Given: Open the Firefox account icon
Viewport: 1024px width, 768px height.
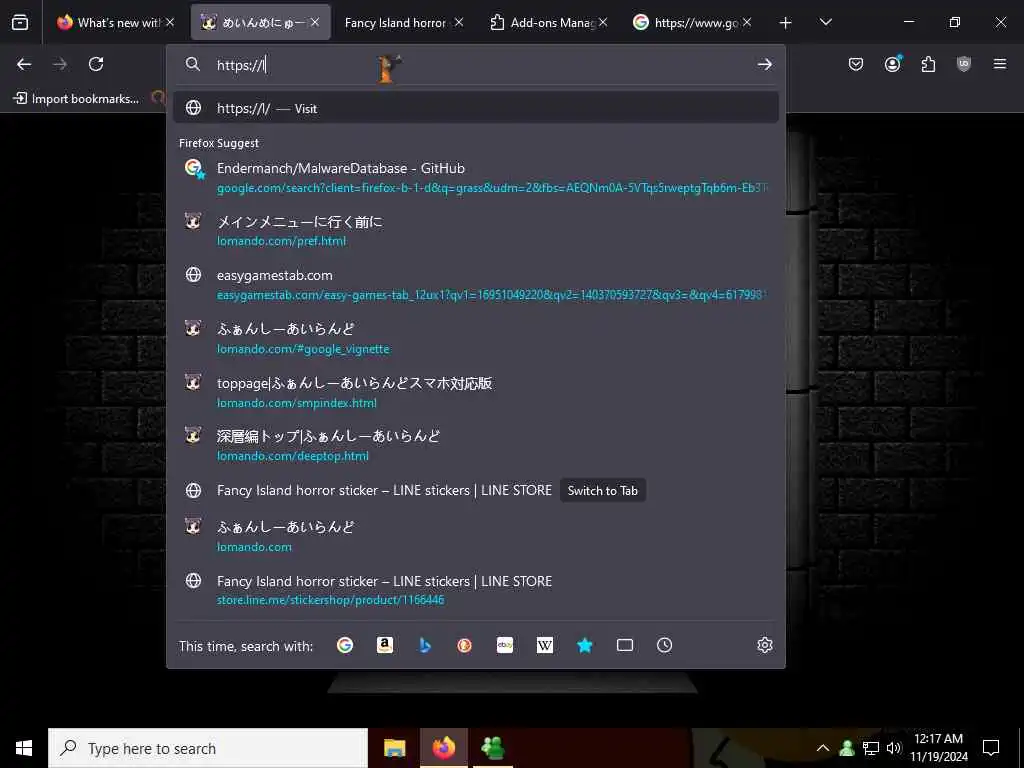Looking at the screenshot, I should coord(893,64).
